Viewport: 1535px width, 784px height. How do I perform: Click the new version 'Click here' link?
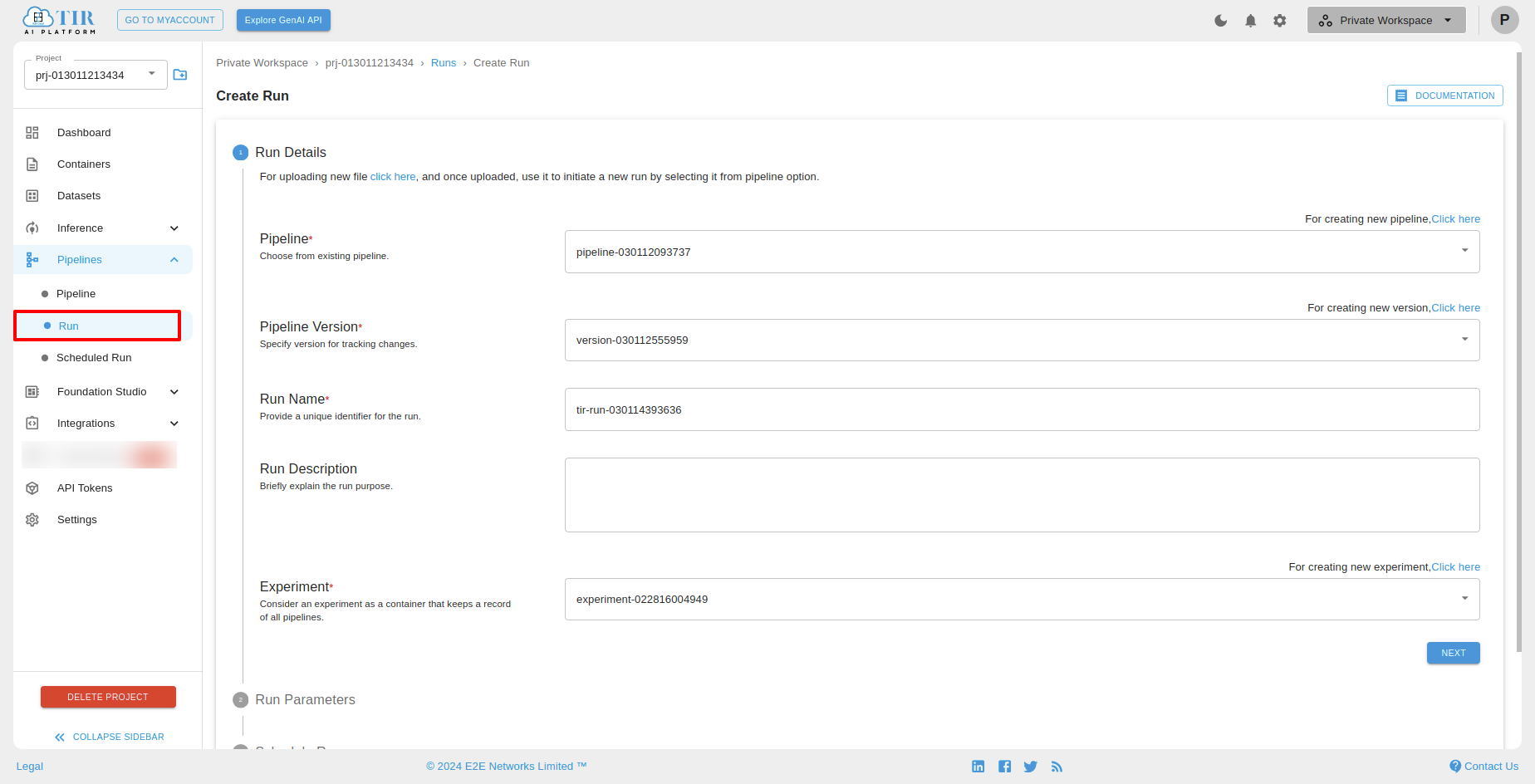[x=1455, y=308]
